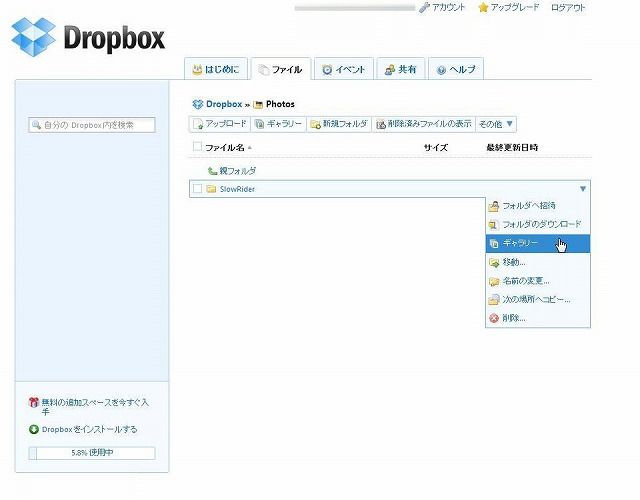Viewport: 640px width, 500px height.
Task: Click the アップロード button
Action: (220, 124)
